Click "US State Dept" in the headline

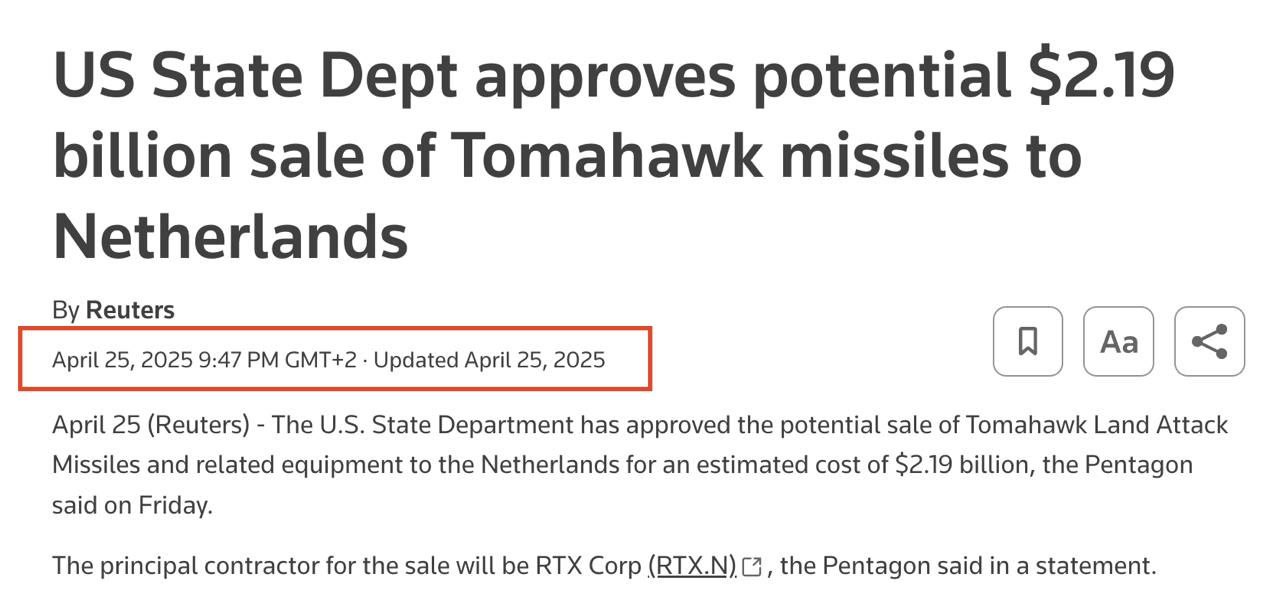coord(256,75)
